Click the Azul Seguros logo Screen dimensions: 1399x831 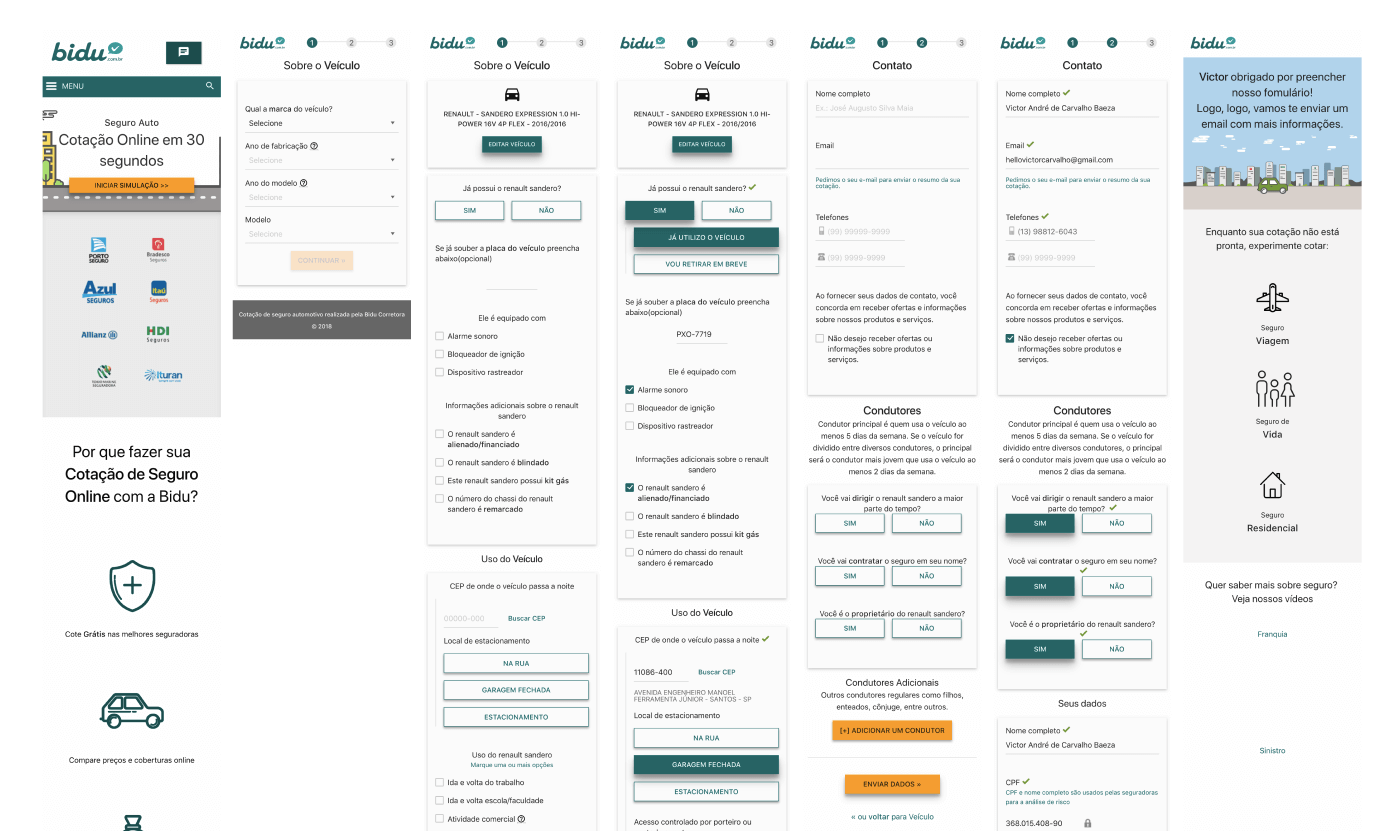coord(99,292)
